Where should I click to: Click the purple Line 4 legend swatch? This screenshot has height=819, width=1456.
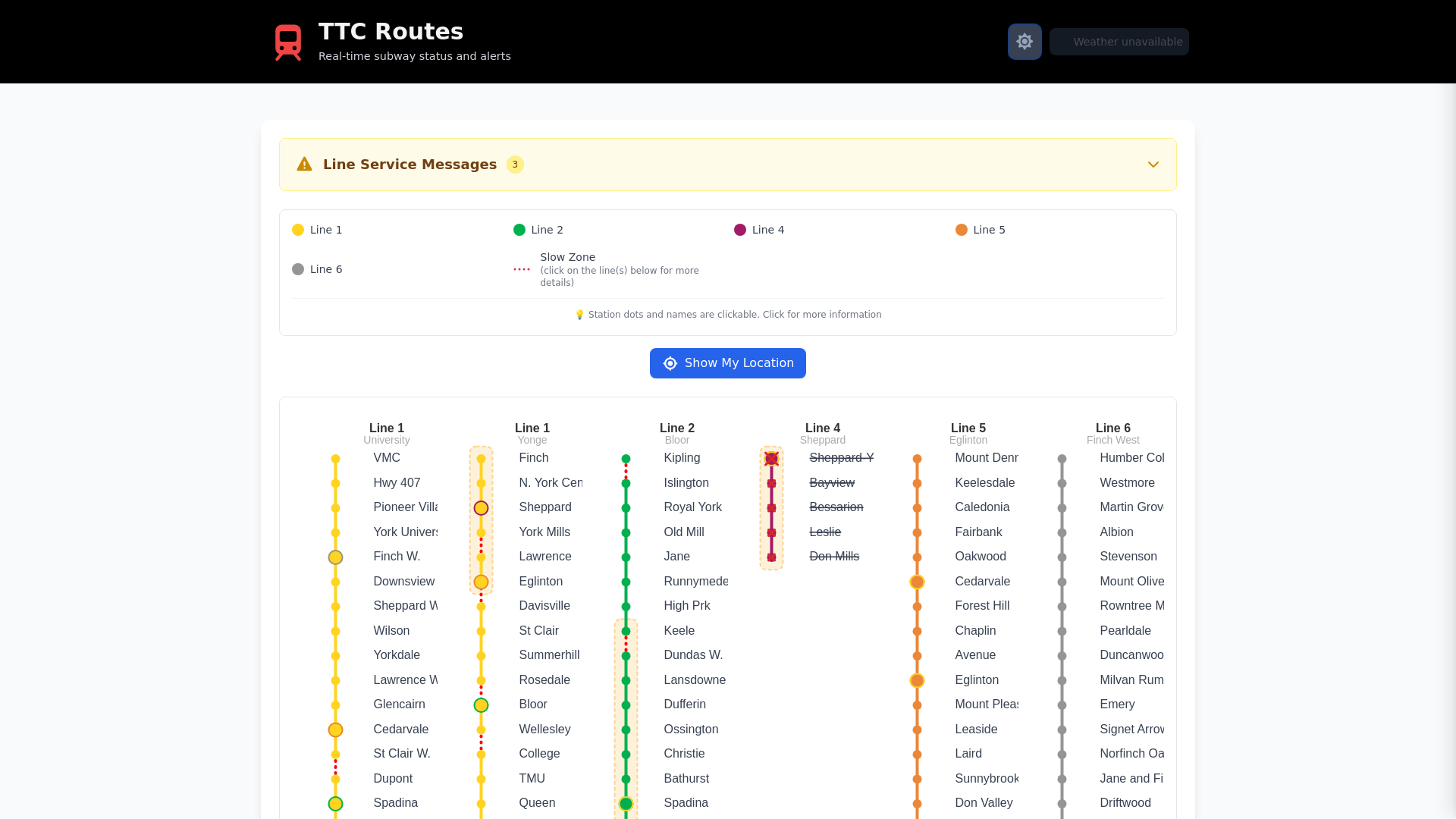click(740, 230)
